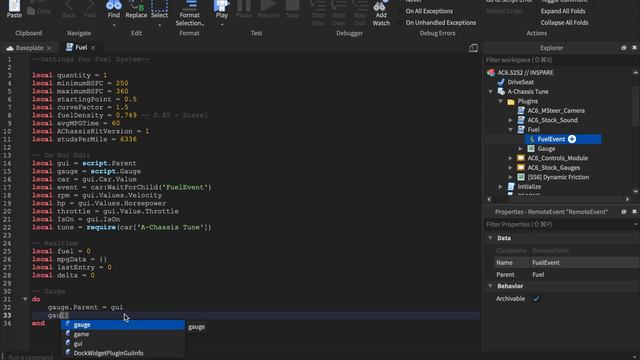Click Format Selection icon

[x=191, y=5]
